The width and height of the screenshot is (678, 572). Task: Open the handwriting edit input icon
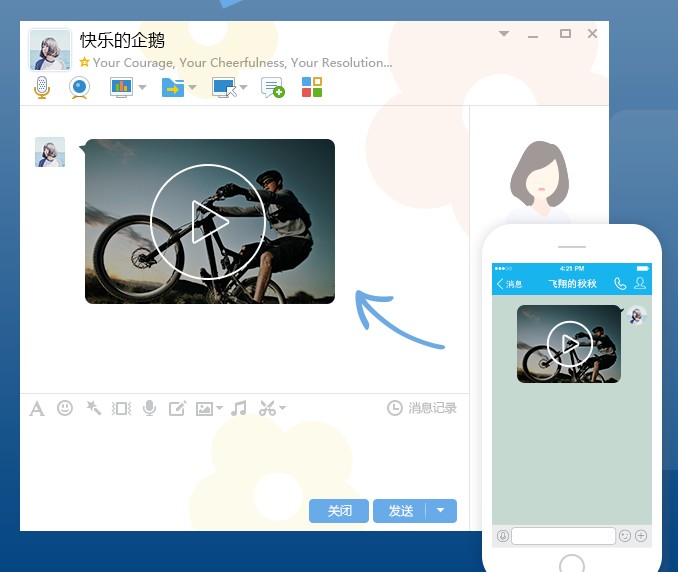(177, 408)
